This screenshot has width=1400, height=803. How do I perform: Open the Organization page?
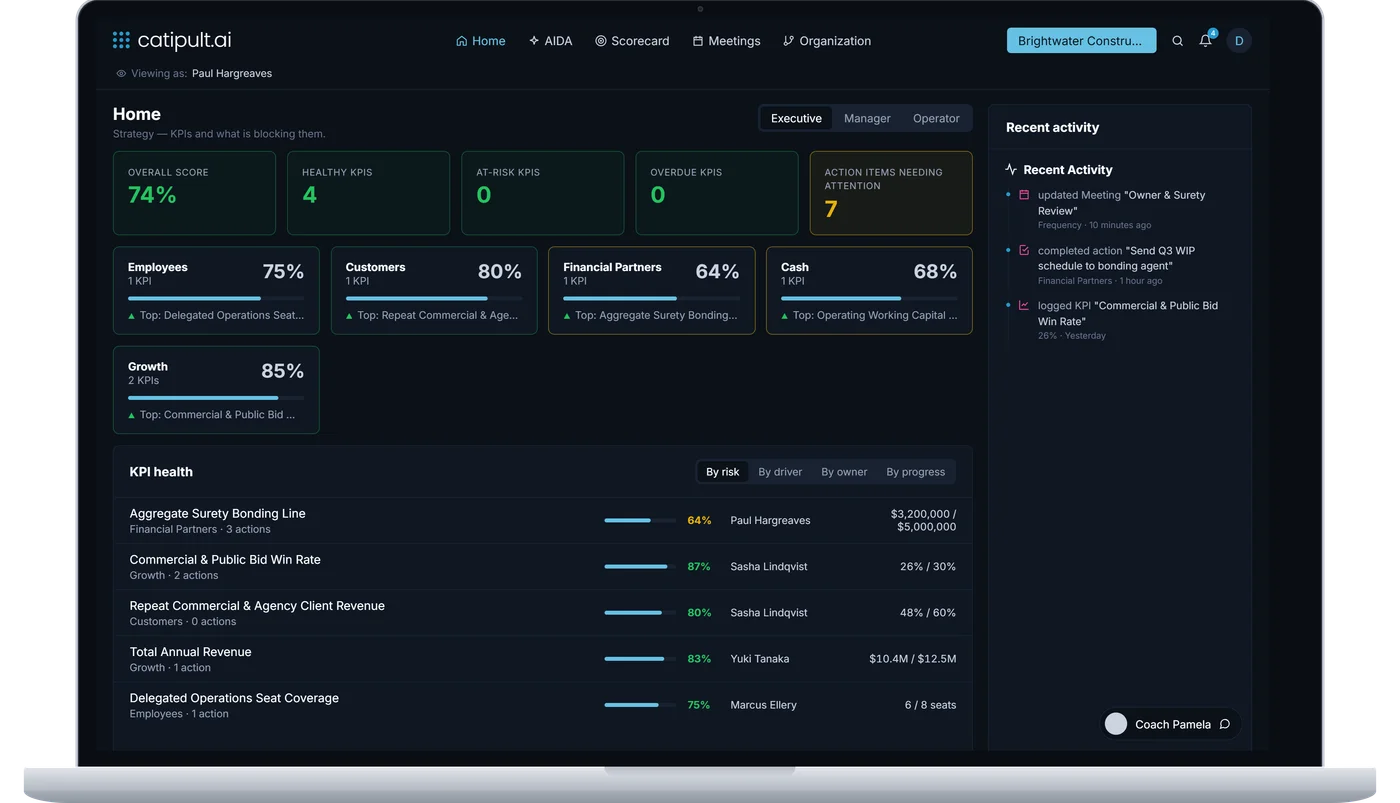coord(827,41)
